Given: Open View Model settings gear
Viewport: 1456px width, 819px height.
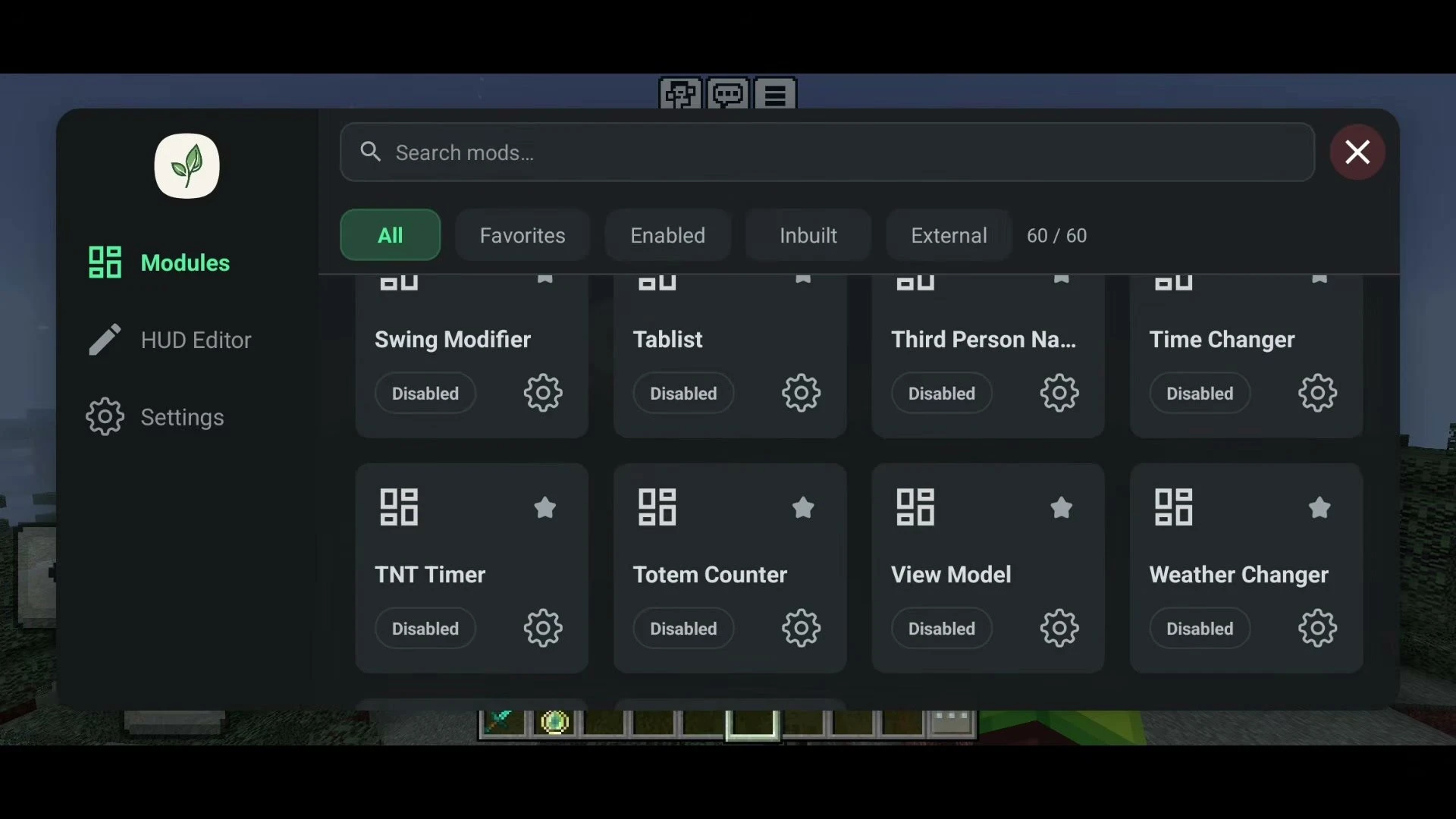Looking at the screenshot, I should [x=1059, y=628].
